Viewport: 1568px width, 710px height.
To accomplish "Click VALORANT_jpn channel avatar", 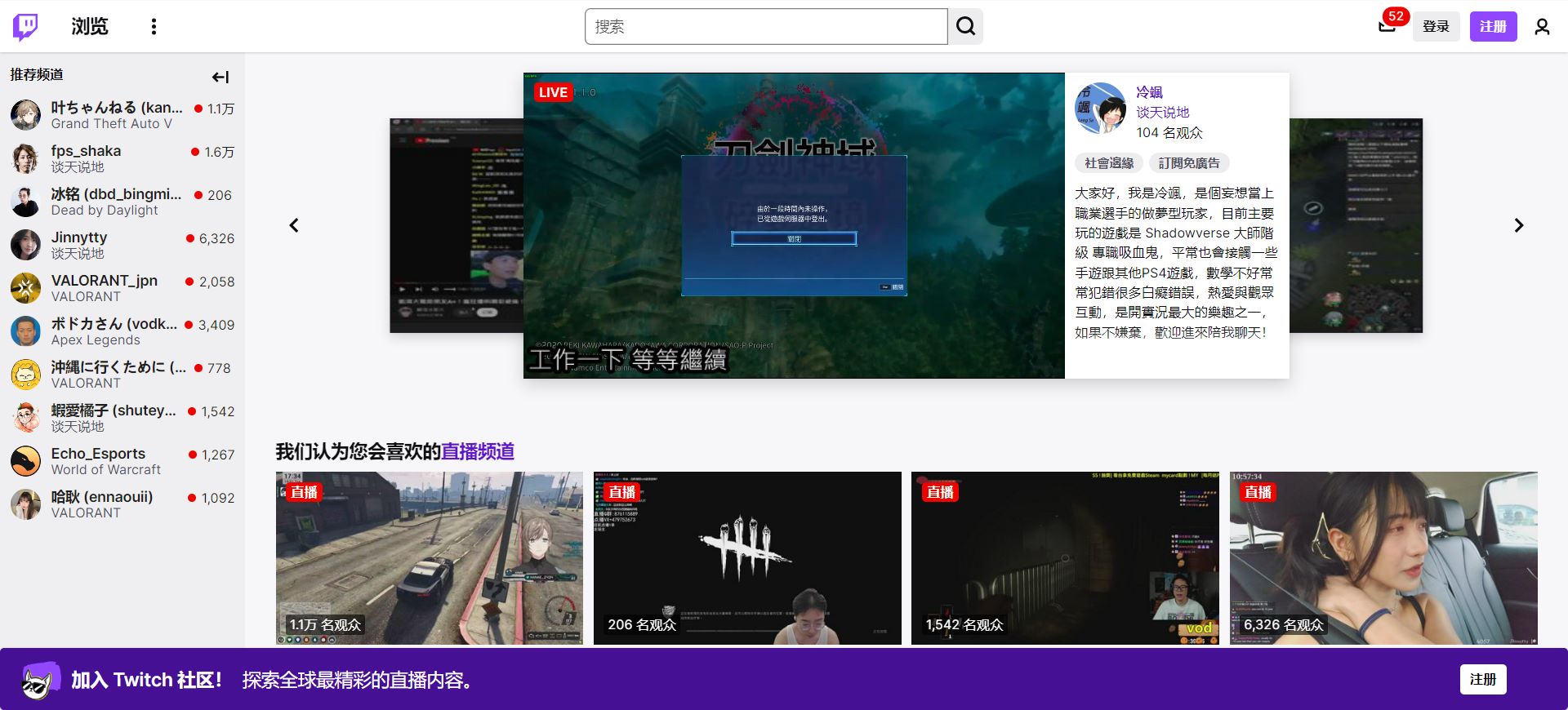I will click(x=25, y=288).
